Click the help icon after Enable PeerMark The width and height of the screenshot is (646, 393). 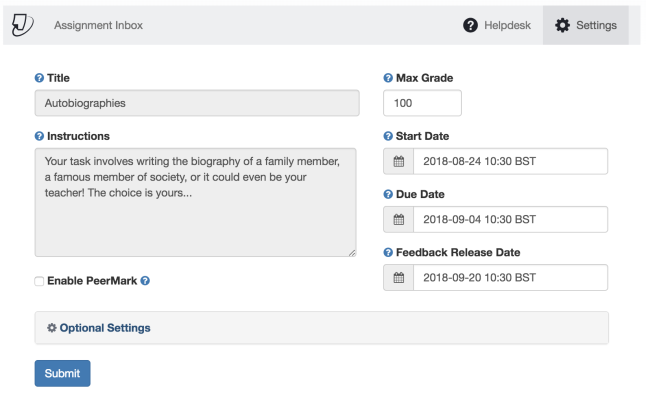[145, 281]
